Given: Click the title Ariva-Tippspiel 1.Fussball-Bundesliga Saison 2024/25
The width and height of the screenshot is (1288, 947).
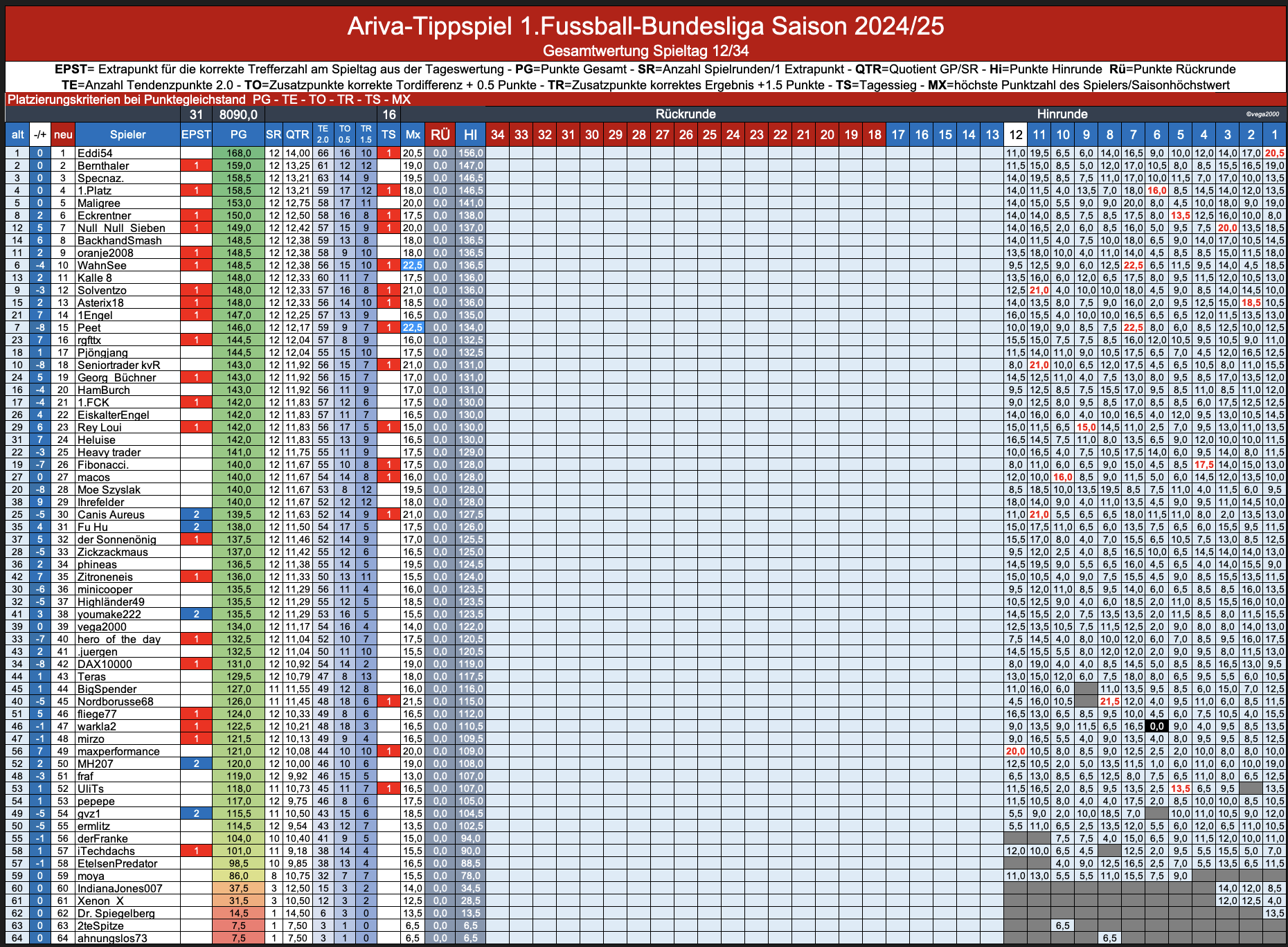Looking at the screenshot, I should pos(645,26).
